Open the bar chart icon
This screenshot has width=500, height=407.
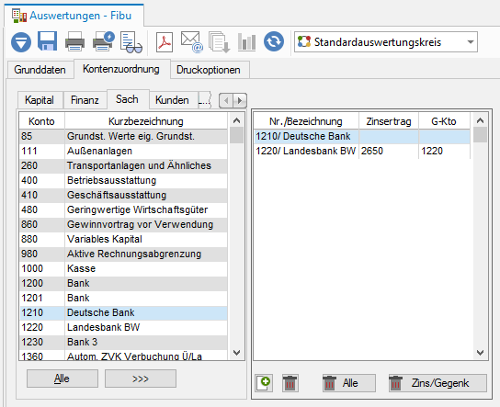click(x=247, y=42)
